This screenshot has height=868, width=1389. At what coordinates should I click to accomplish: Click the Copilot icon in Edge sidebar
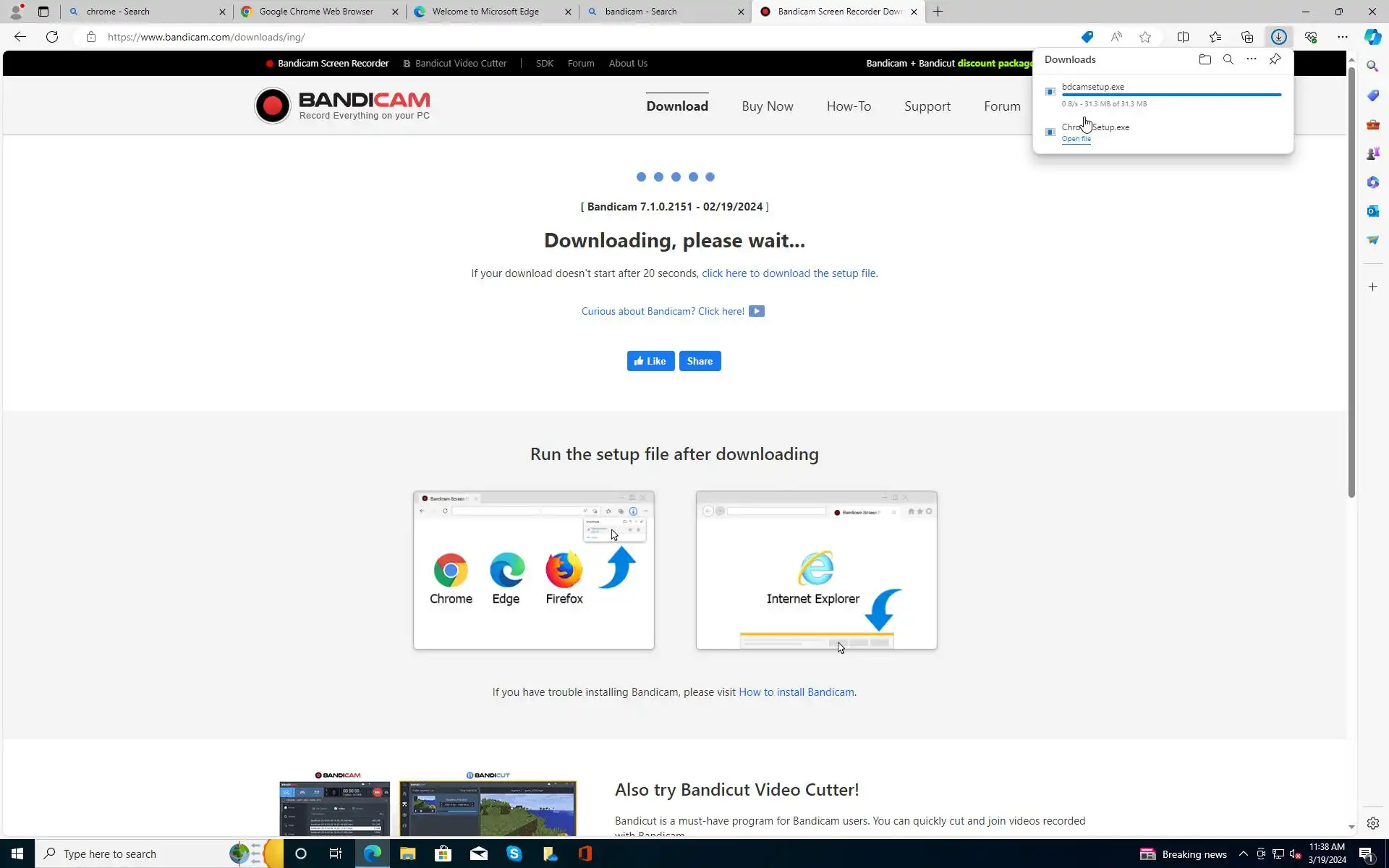[1372, 37]
